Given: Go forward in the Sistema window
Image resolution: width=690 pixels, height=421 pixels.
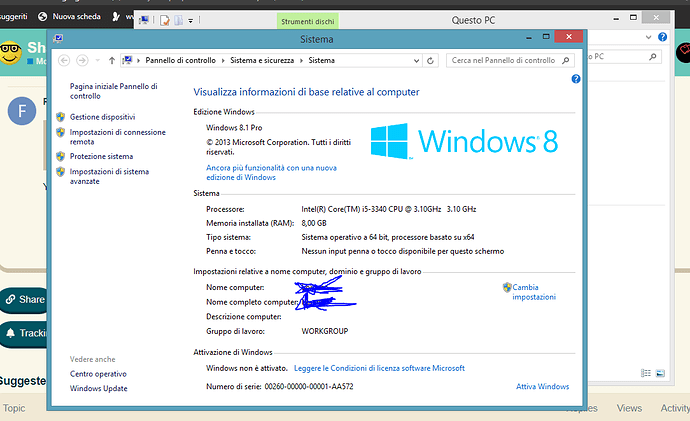Looking at the screenshot, I should 82,60.
